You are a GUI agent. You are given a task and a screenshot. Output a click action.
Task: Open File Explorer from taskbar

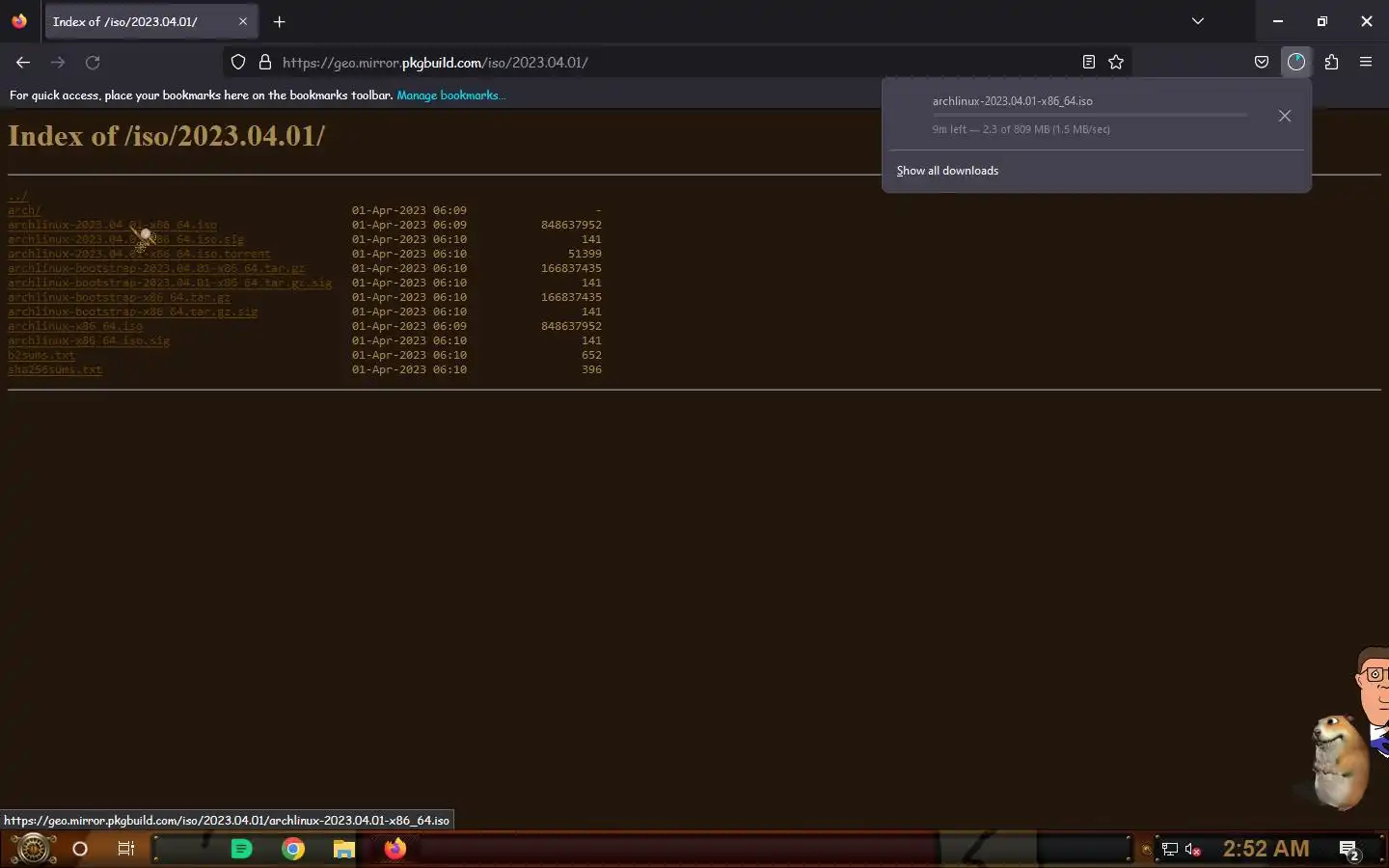coord(344,849)
